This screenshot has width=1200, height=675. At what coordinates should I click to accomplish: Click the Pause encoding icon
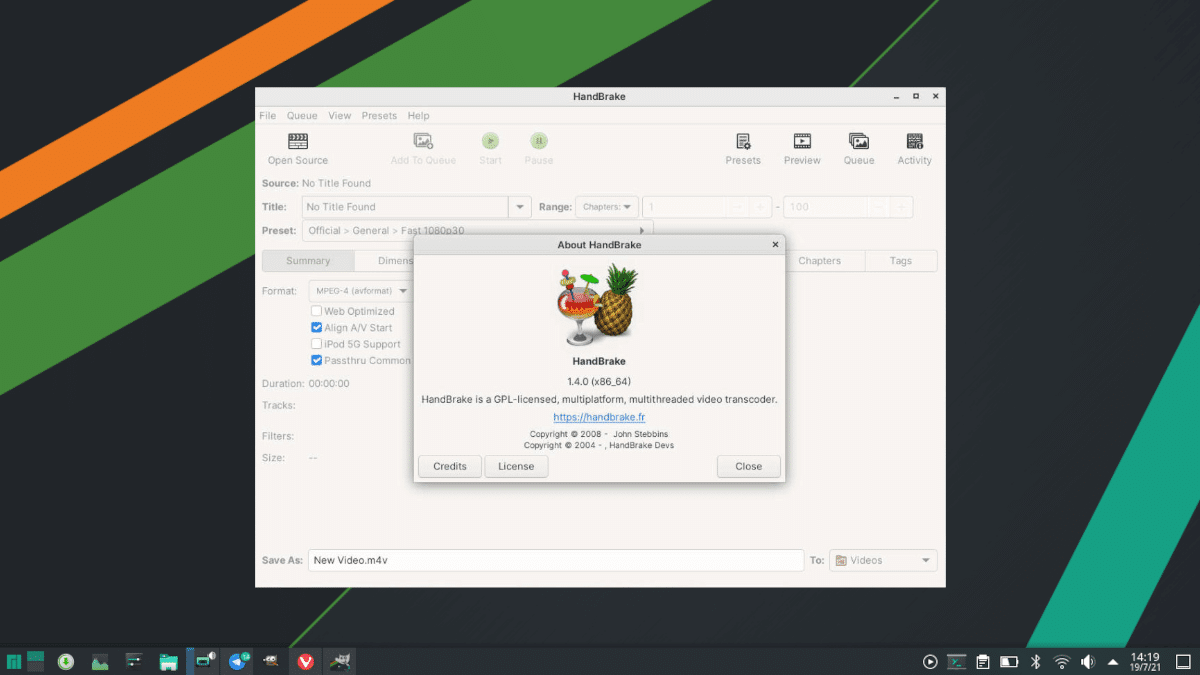(539, 142)
